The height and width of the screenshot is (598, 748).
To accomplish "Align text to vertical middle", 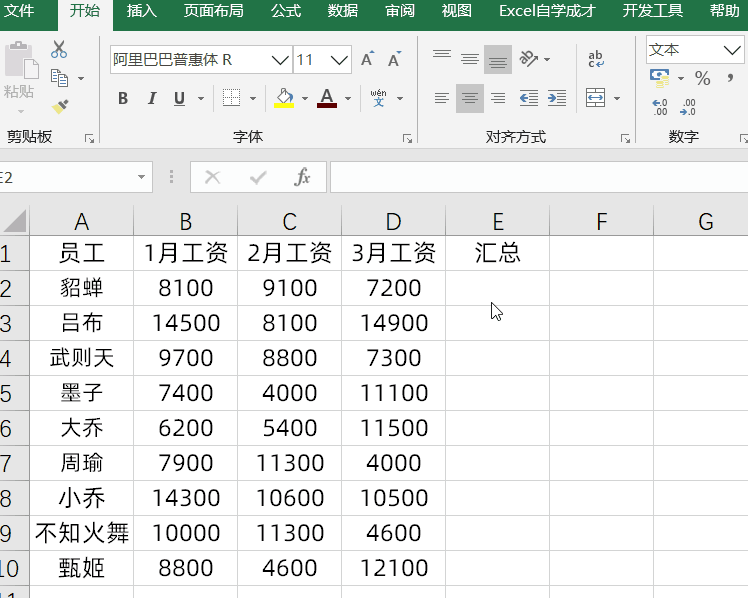I will tap(470, 59).
